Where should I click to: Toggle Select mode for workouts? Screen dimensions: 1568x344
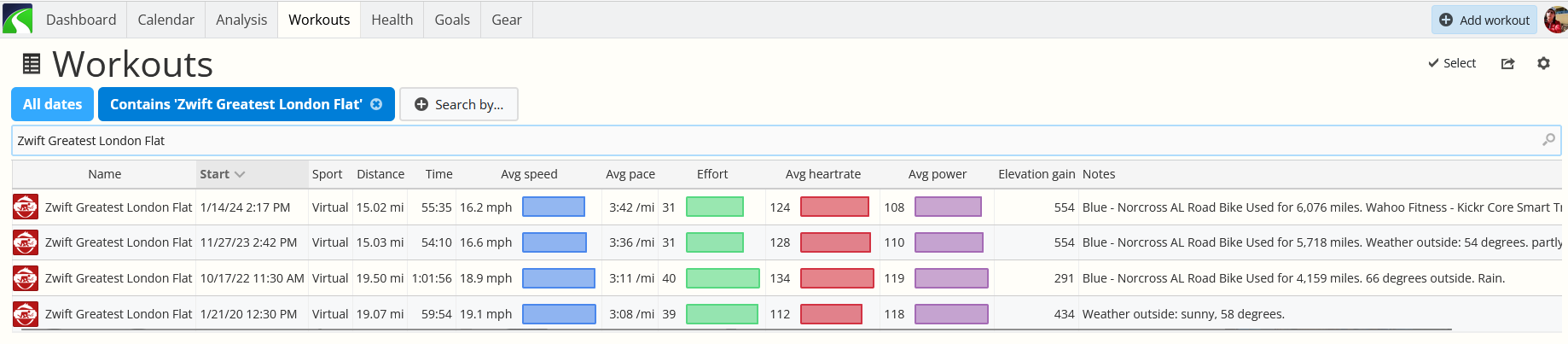pos(1452,63)
